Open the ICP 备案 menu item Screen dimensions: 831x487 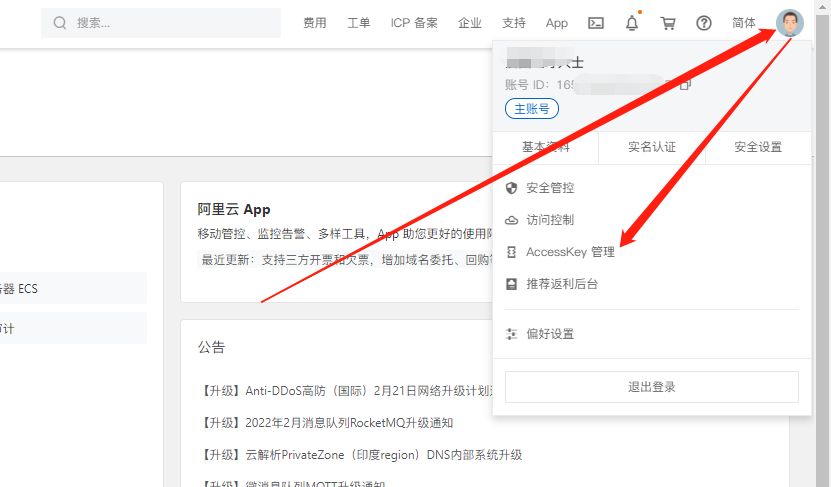[414, 23]
